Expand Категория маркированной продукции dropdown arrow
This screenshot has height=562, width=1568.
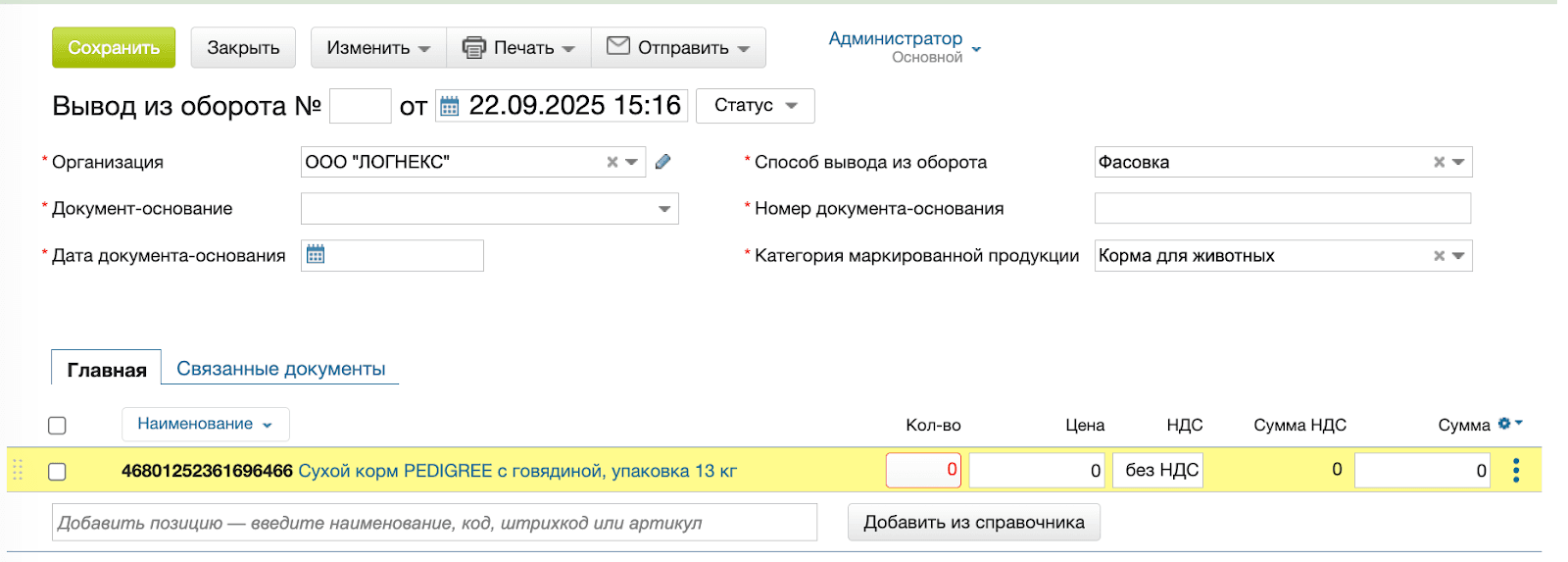1458,256
